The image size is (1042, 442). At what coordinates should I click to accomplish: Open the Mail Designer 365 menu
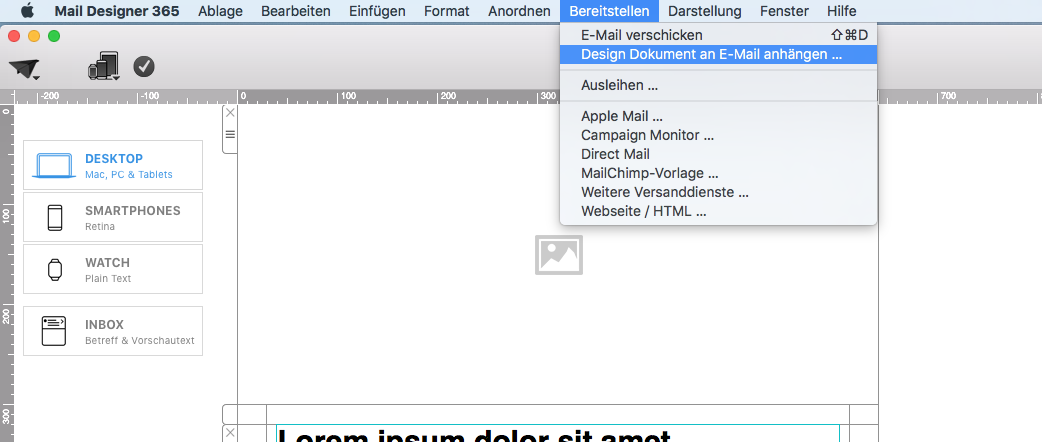117,11
